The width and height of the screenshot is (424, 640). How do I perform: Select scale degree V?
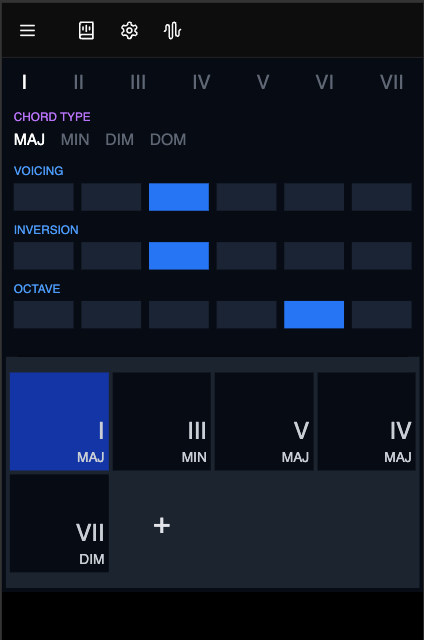coord(263,82)
